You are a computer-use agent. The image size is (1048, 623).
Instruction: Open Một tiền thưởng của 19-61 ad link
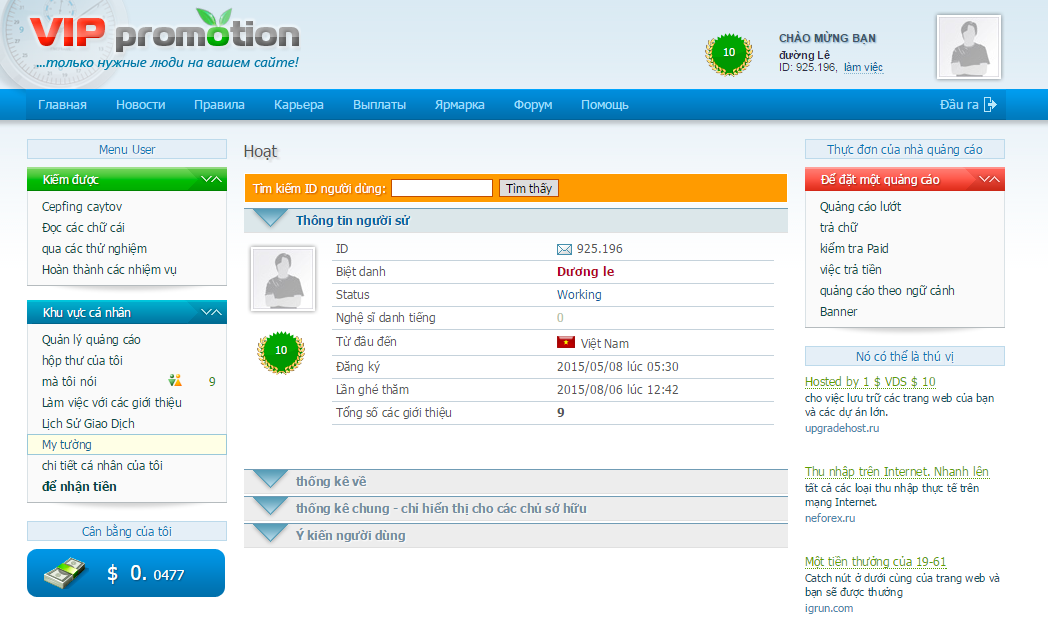(x=876, y=562)
